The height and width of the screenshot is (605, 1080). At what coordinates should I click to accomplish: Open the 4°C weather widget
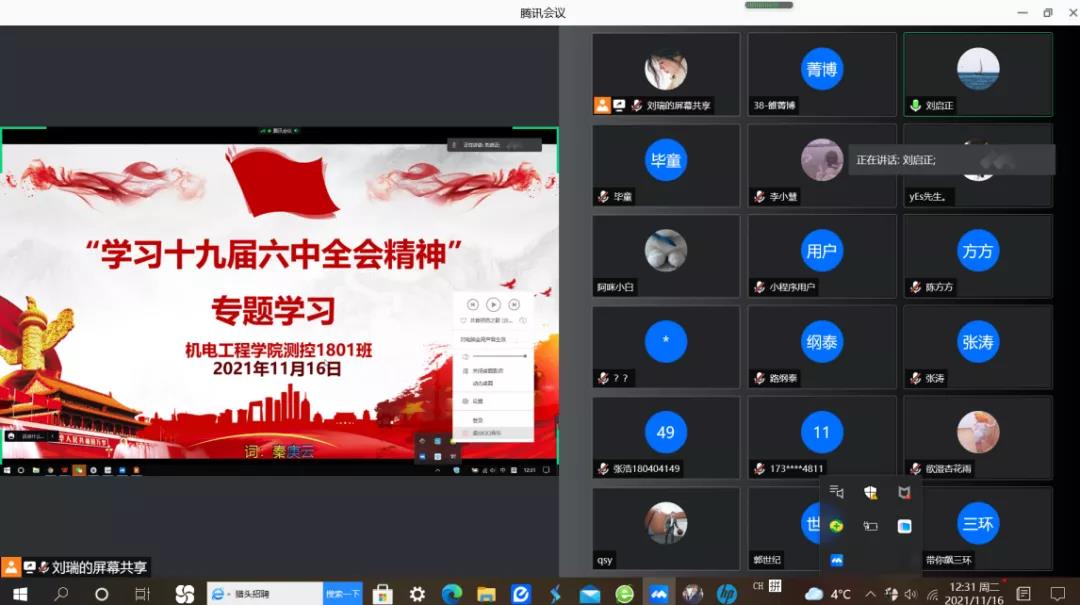pos(829,593)
